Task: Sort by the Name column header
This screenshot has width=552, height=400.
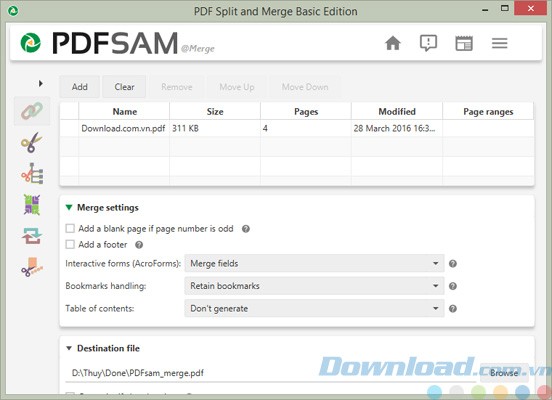Action: click(124, 112)
